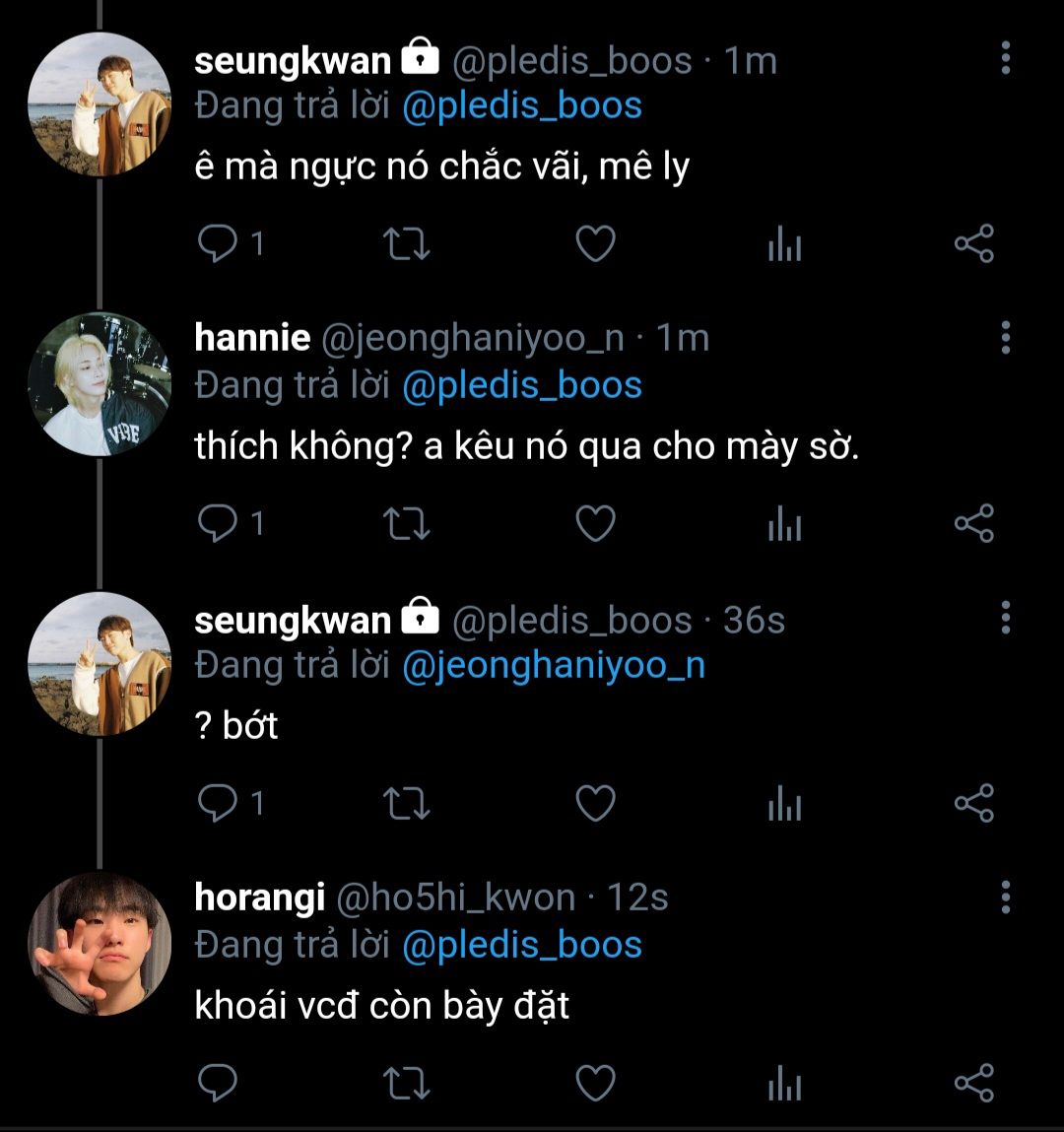The width and height of the screenshot is (1064, 1132).
Task: Like hannie's reply tweet
Action: [x=595, y=523]
